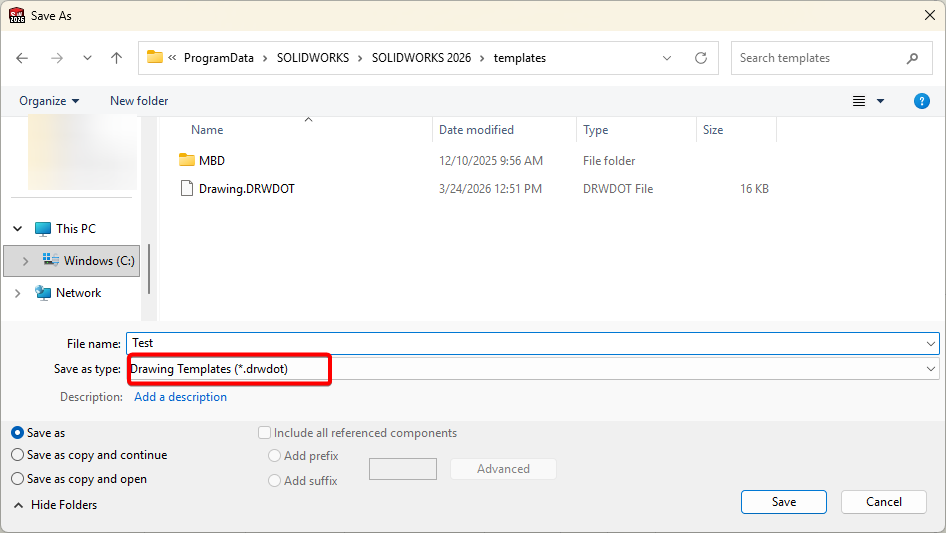This screenshot has width=946, height=533.
Task: Click the folder icon in address bar
Action: (x=155, y=57)
